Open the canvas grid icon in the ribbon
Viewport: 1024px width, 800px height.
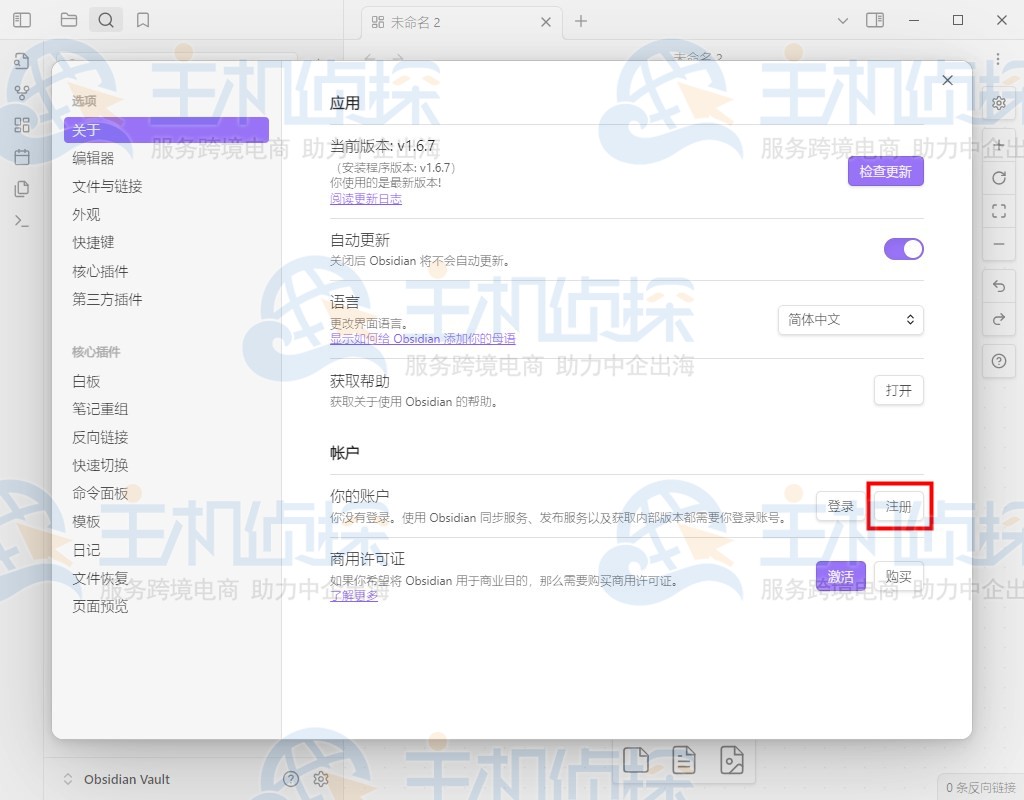(x=22, y=125)
